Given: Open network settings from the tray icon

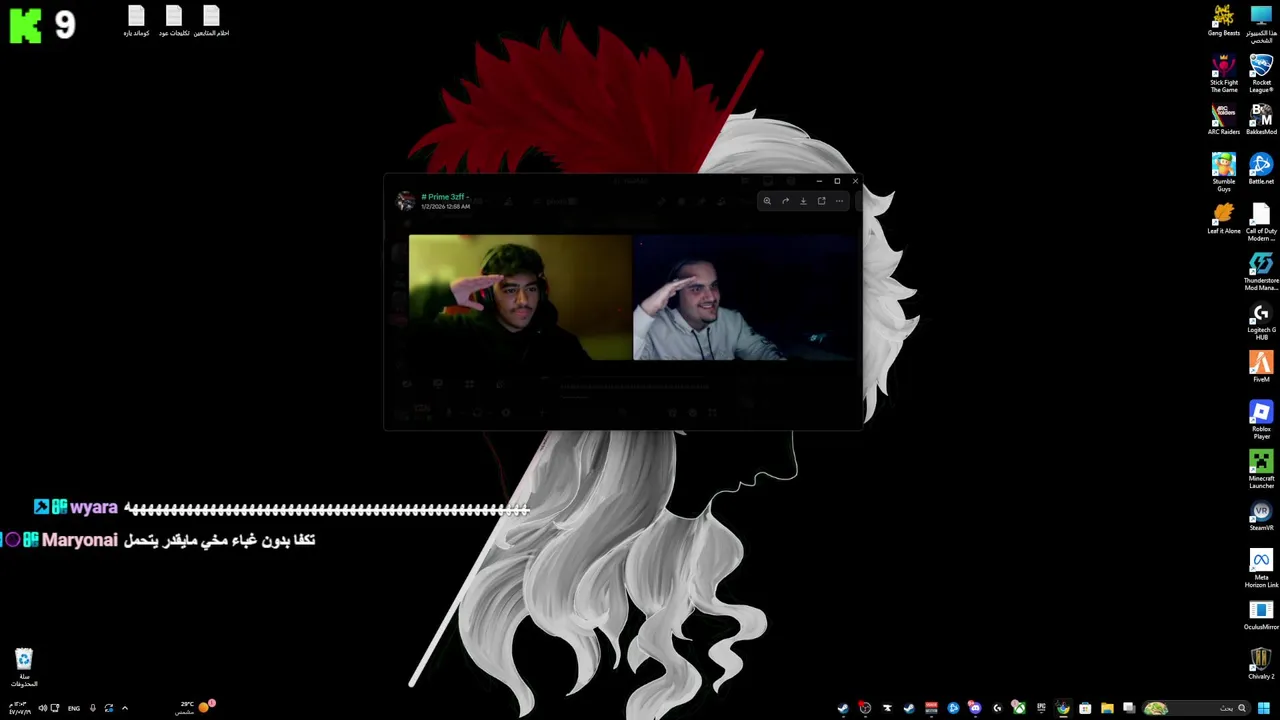Looking at the screenshot, I should pyautogui.click(x=55, y=708).
